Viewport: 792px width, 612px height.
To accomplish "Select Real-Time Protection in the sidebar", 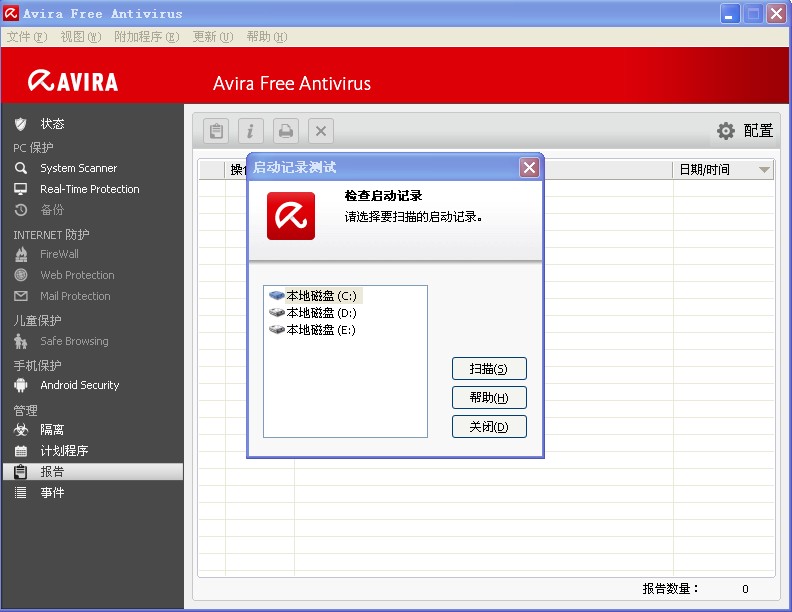I will pos(92,189).
